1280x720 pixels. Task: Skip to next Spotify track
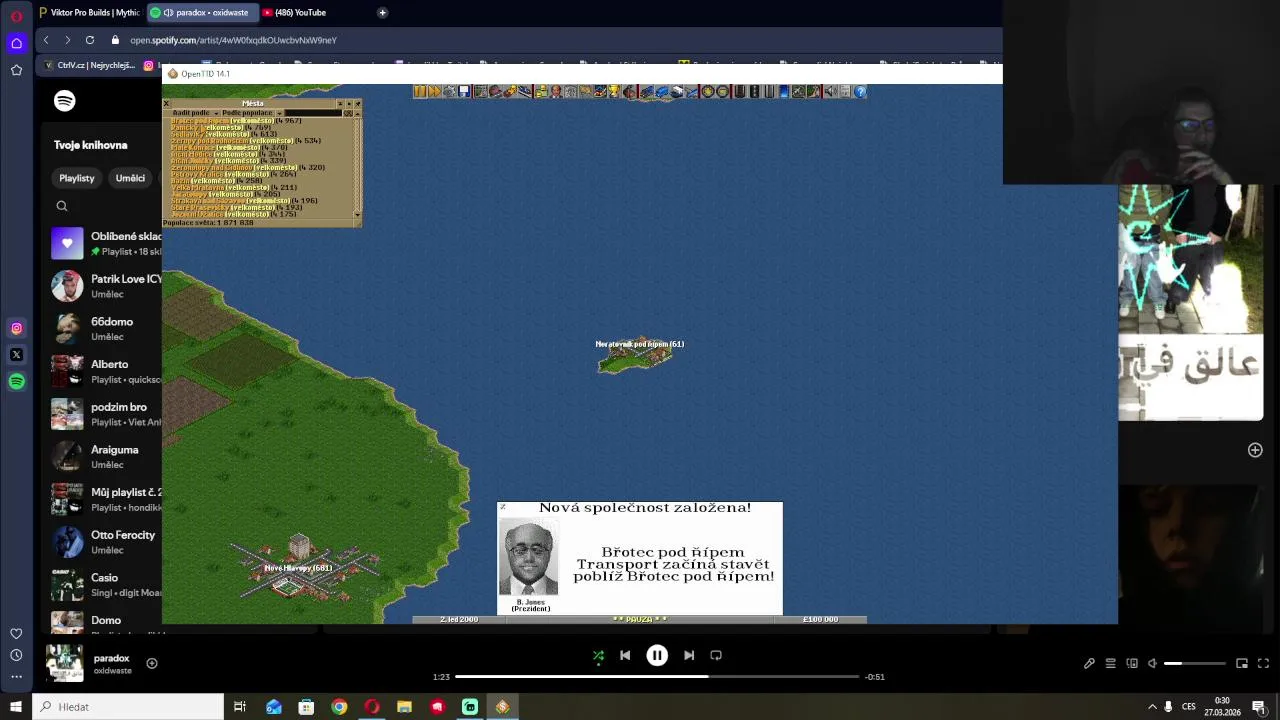[x=689, y=655]
